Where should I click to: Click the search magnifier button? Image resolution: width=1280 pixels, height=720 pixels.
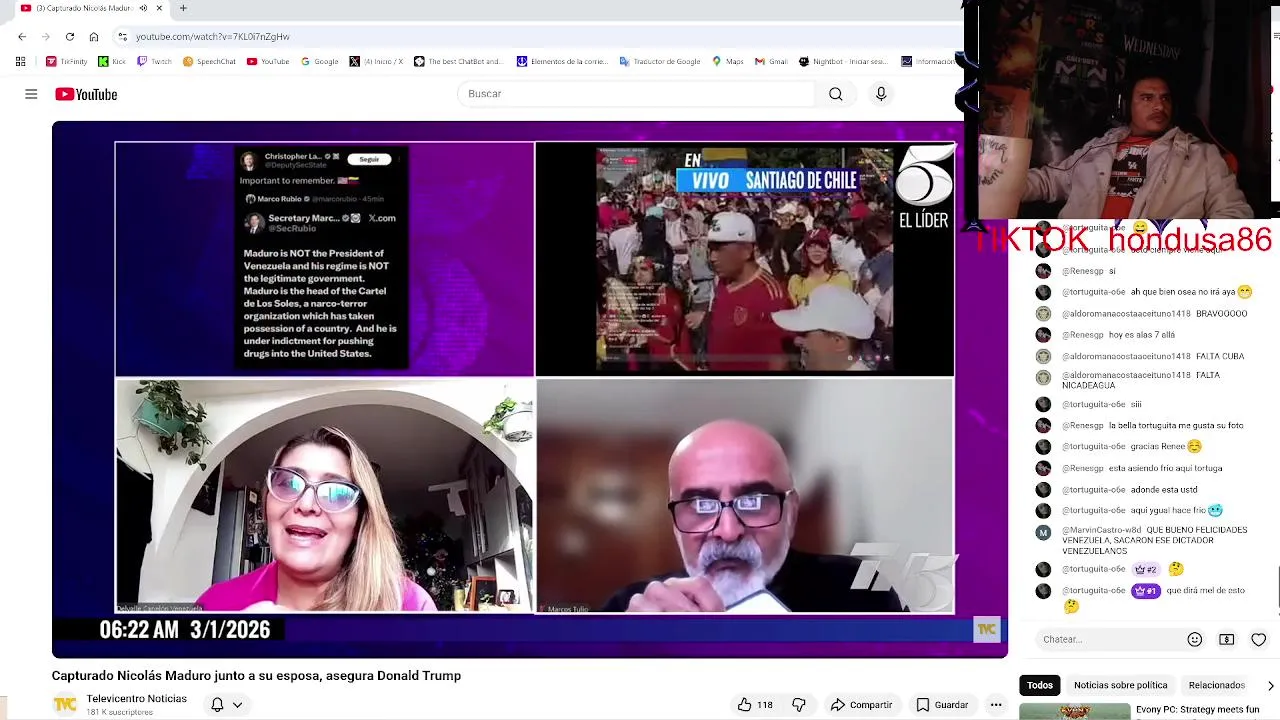pos(836,94)
